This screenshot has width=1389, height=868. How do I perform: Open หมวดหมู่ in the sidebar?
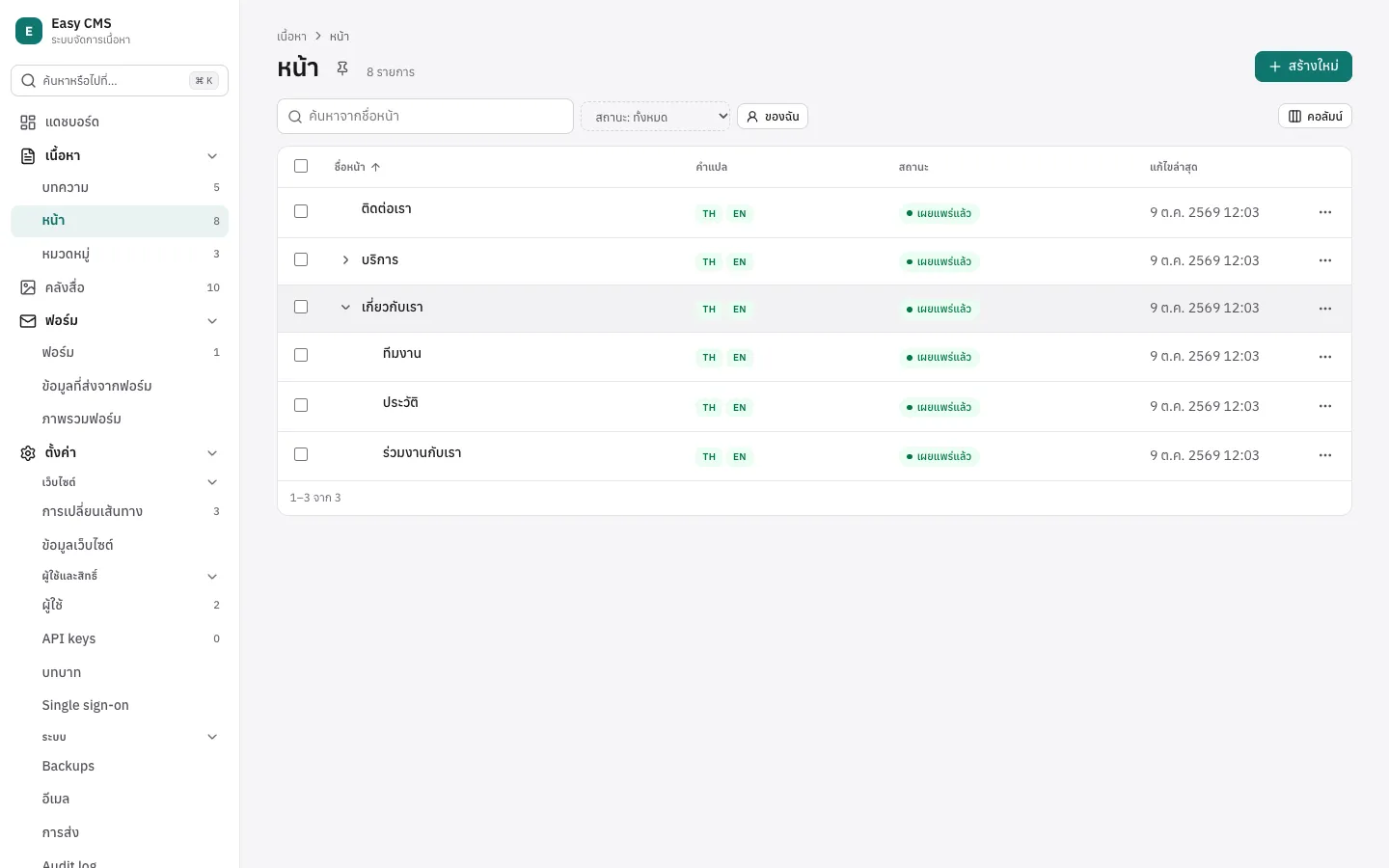[x=120, y=254]
